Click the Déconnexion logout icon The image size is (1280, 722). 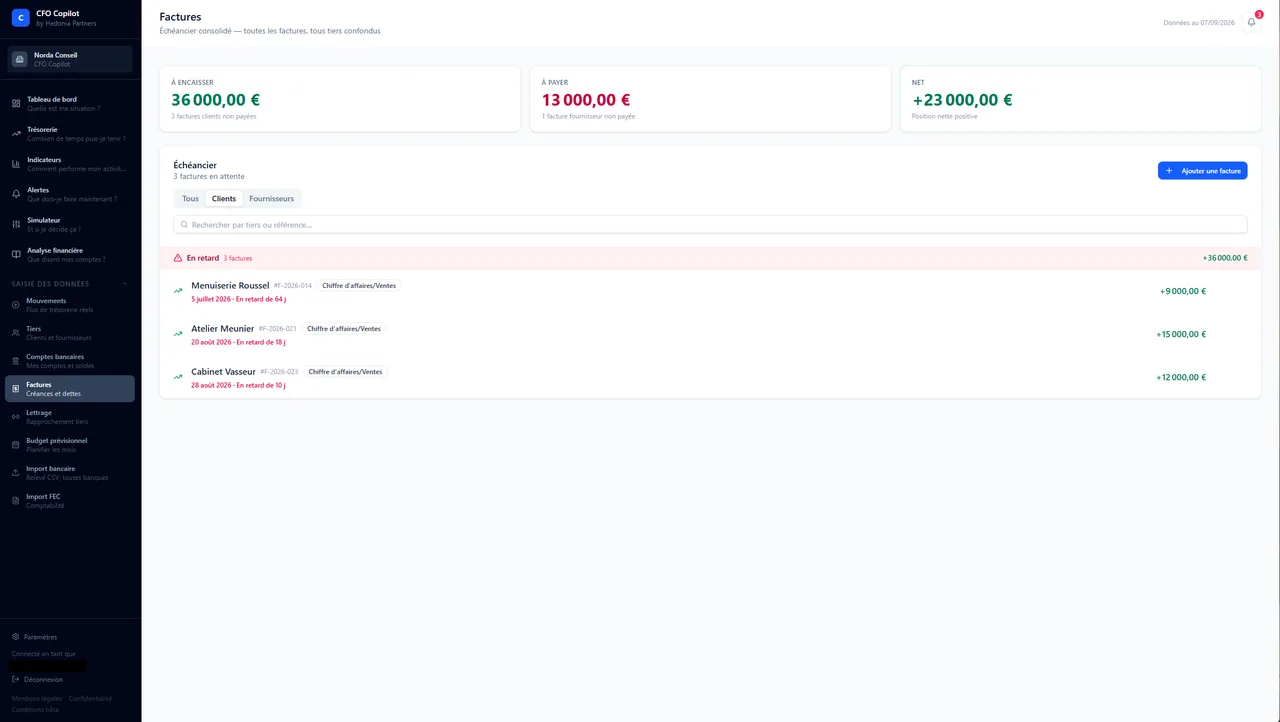click(x=15, y=680)
